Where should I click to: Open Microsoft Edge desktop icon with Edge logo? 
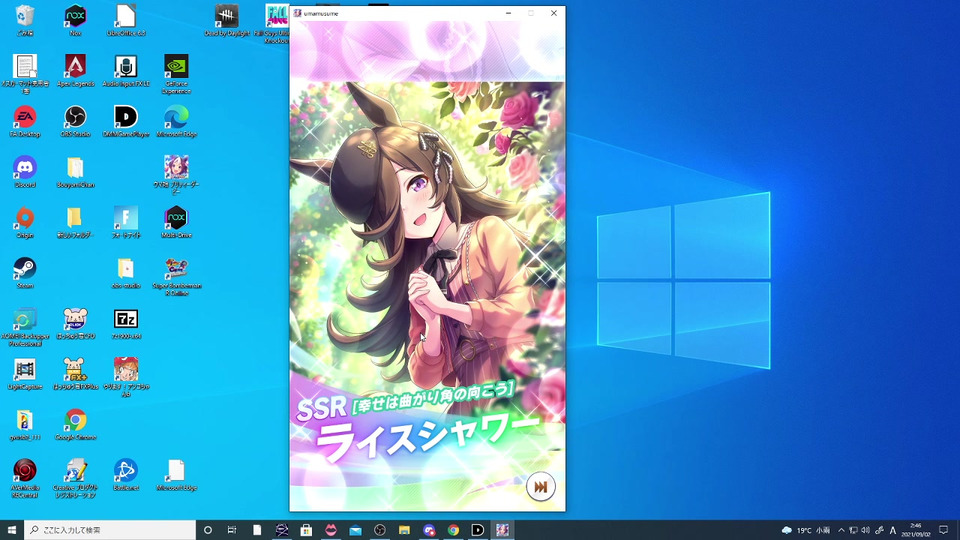[x=176, y=121]
